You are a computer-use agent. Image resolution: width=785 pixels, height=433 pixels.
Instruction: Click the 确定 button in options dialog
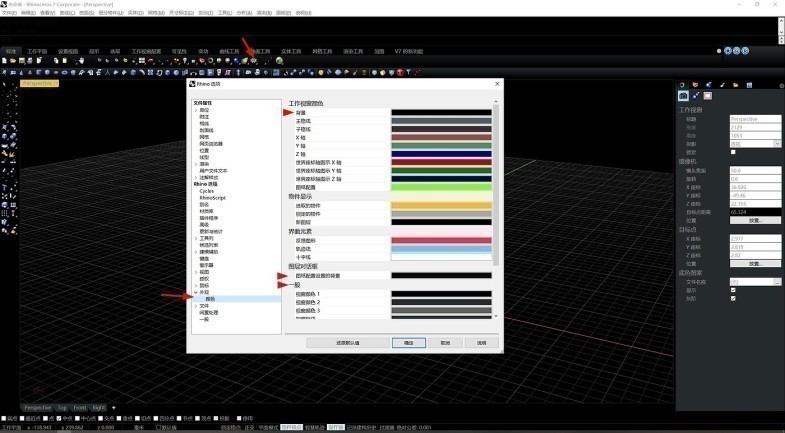coord(409,342)
